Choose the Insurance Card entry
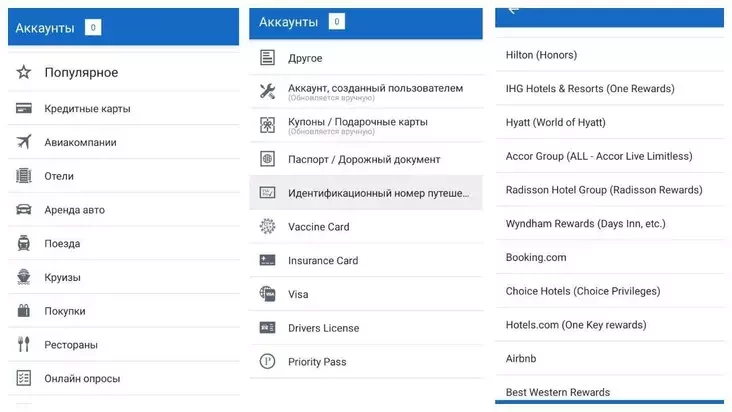The image size is (732, 412). click(x=366, y=260)
